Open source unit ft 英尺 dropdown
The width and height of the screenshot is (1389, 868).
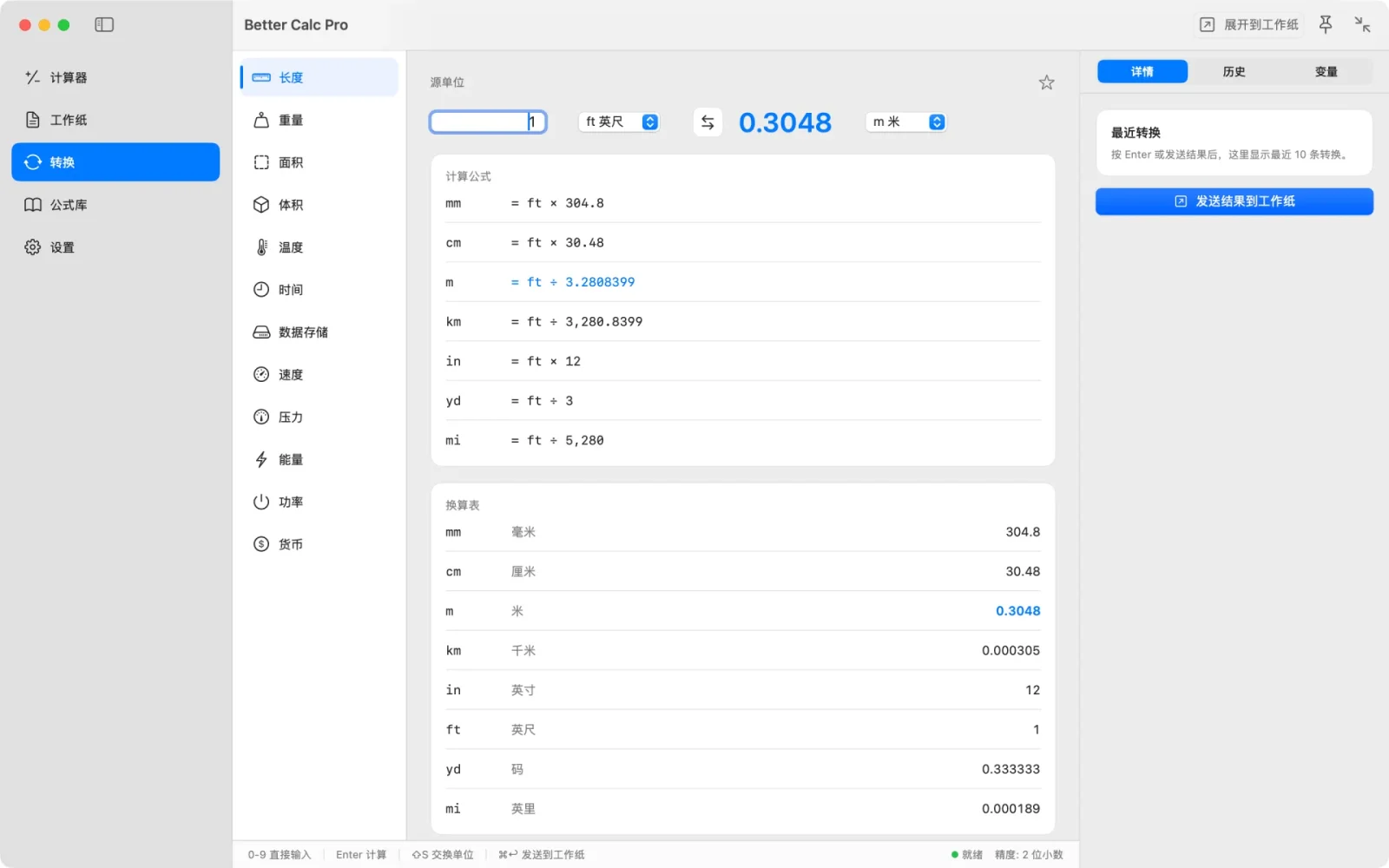click(619, 122)
